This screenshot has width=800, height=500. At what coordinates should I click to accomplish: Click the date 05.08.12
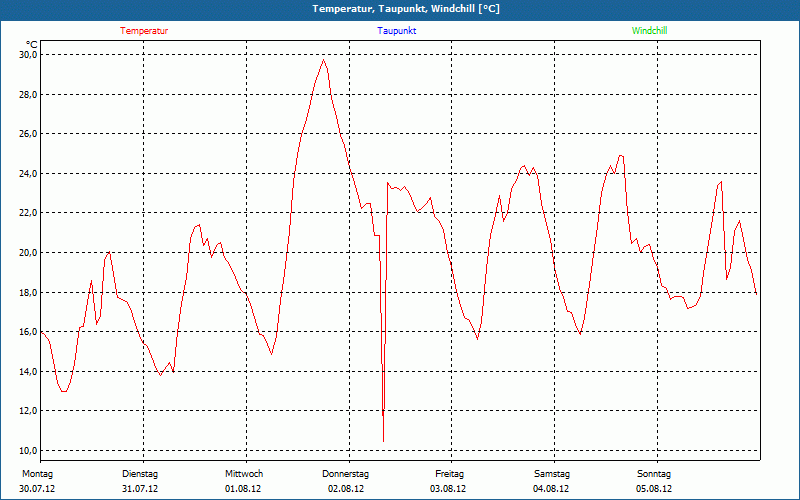(x=654, y=489)
